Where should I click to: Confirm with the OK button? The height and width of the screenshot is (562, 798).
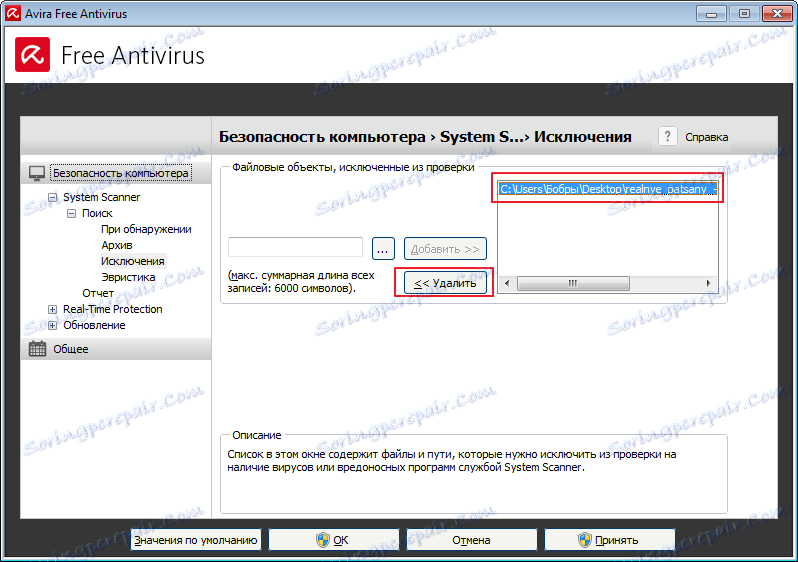[x=334, y=540]
